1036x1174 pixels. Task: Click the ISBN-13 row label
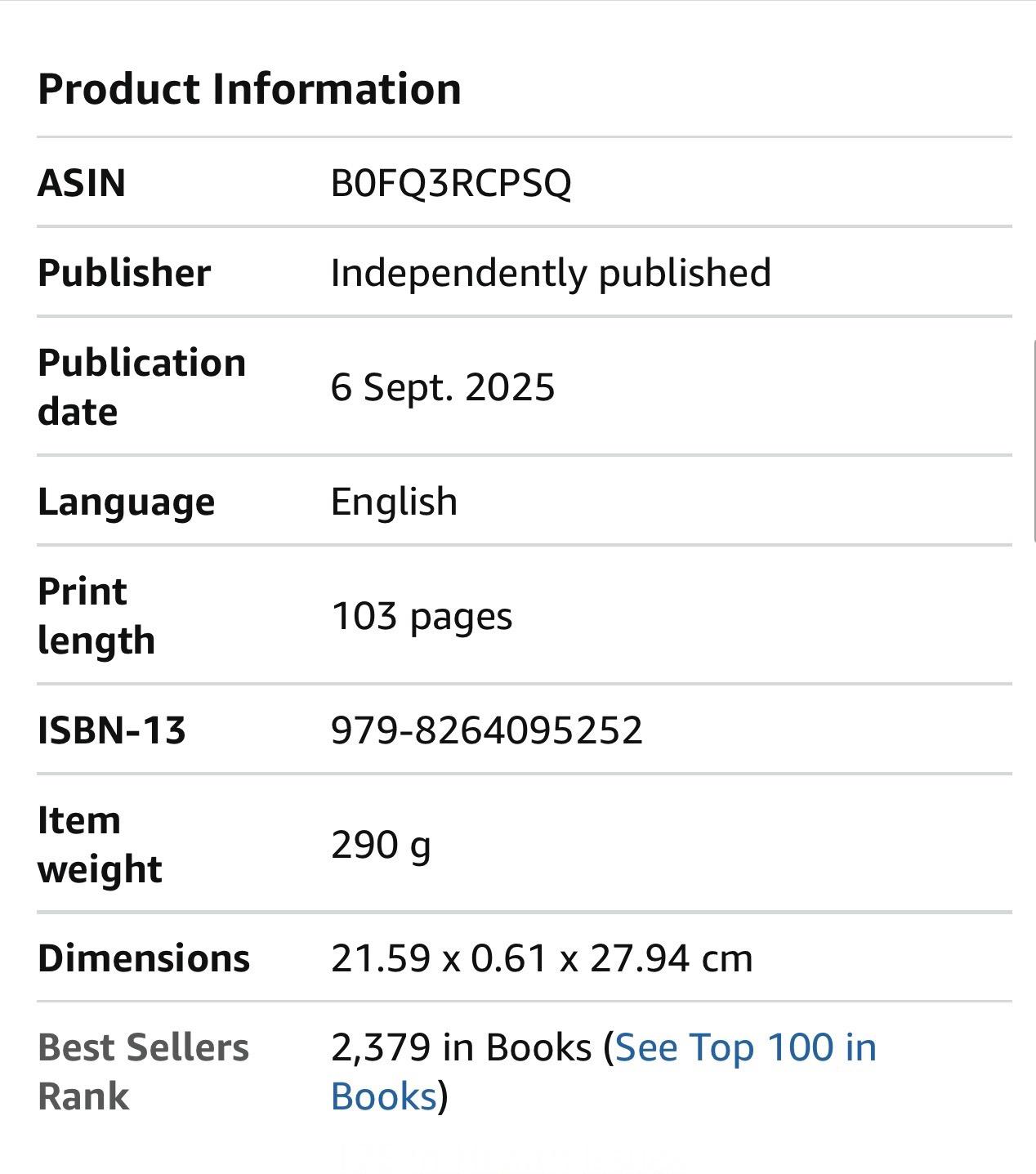112,730
